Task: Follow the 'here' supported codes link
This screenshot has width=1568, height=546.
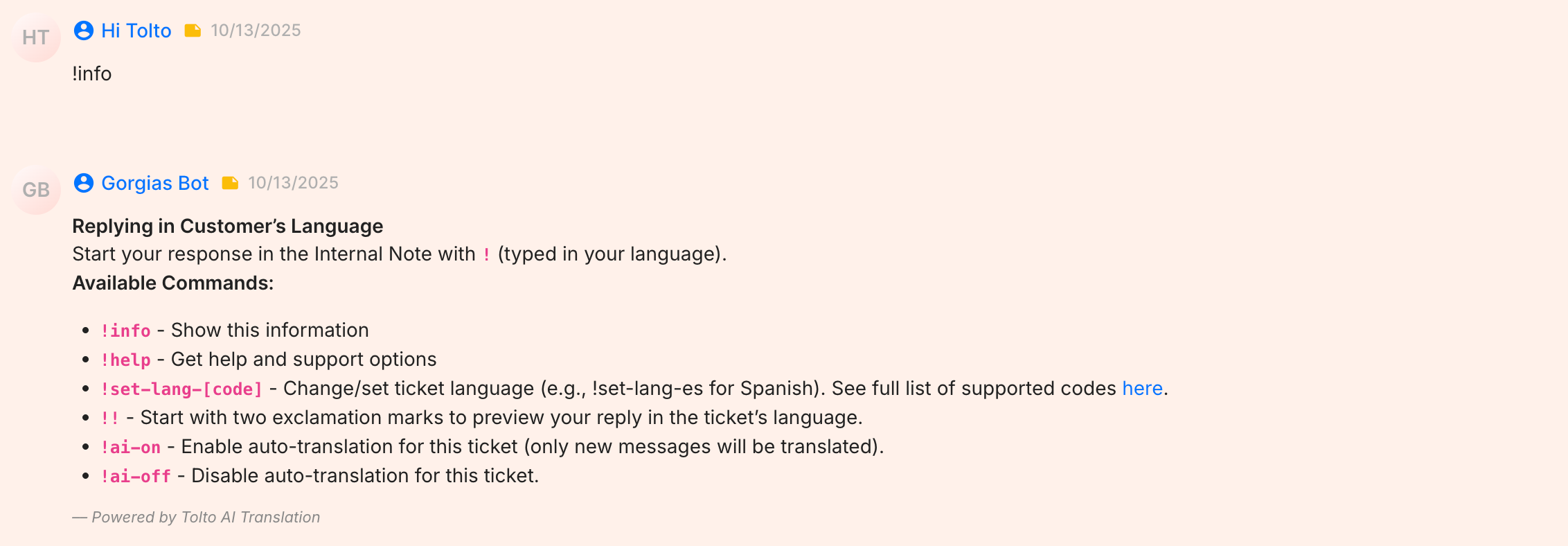Action: click(1142, 388)
